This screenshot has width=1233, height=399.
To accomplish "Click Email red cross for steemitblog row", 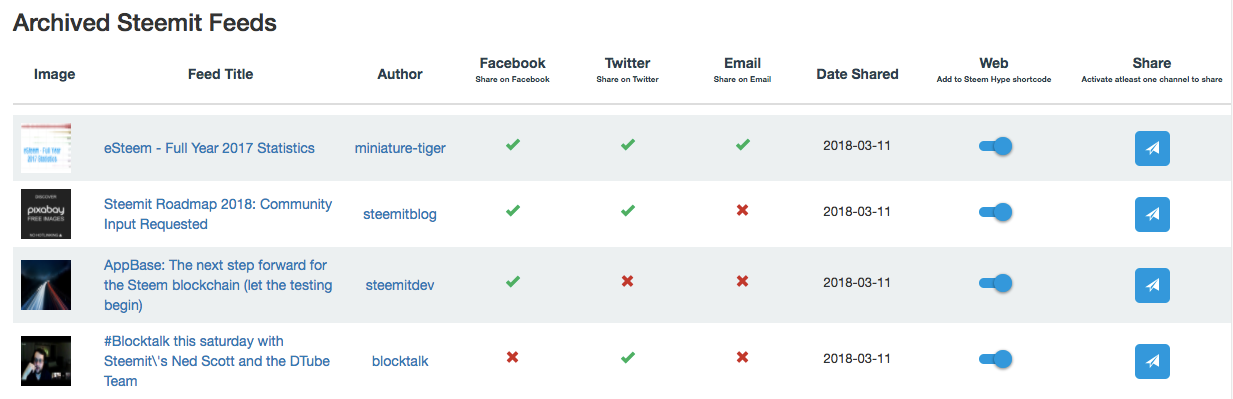I will click(743, 211).
